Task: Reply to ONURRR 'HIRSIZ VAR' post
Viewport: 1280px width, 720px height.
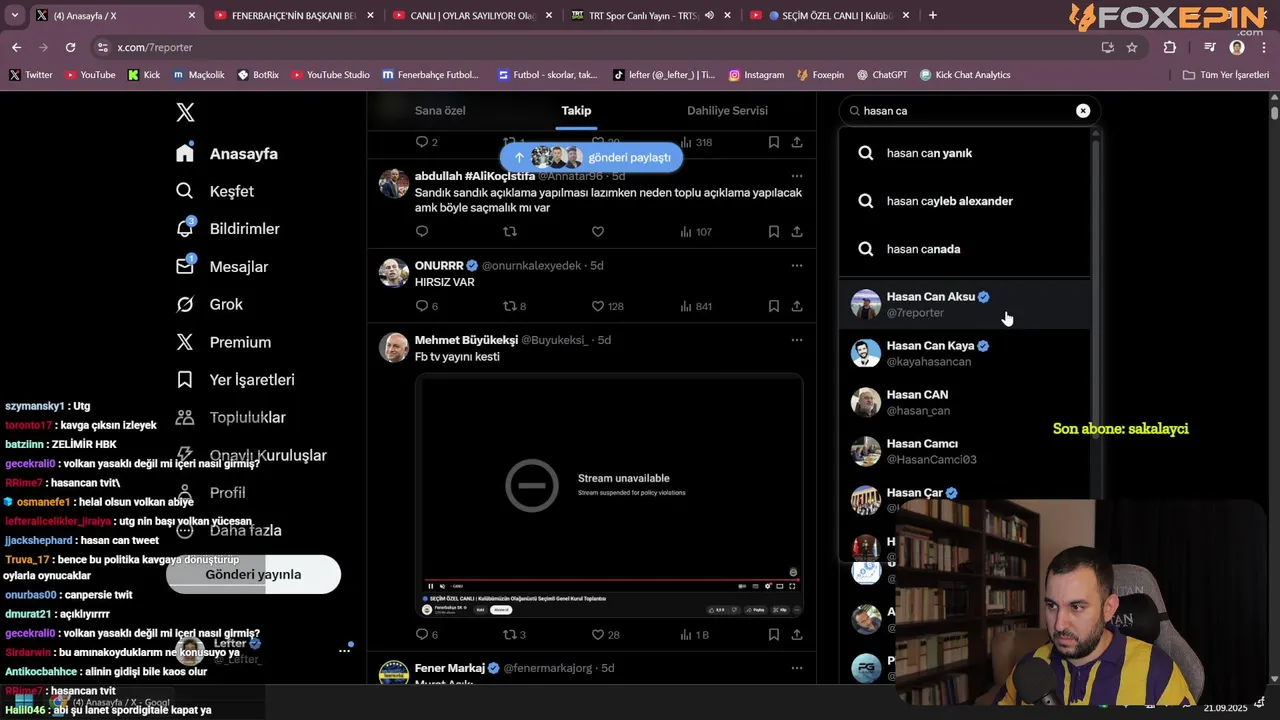Action: point(427,306)
